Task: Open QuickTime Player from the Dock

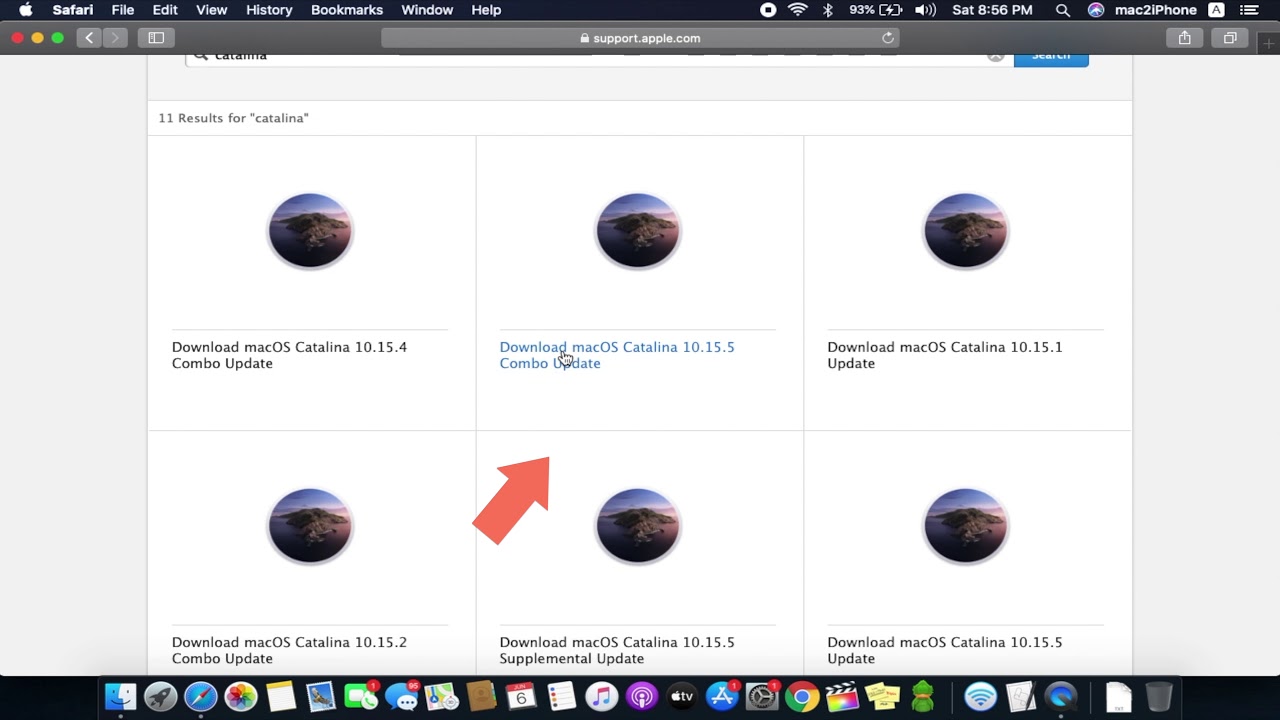Action: tap(1061, 696)
